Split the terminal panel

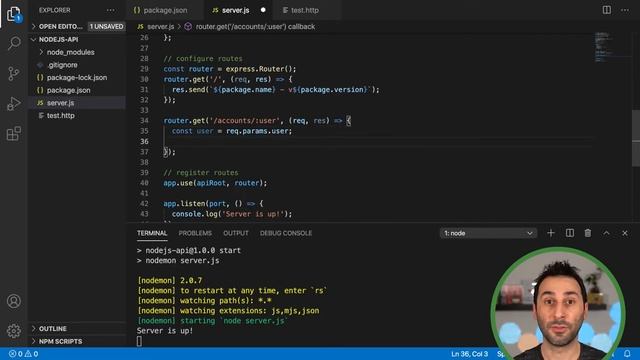(x=570, y=233)
